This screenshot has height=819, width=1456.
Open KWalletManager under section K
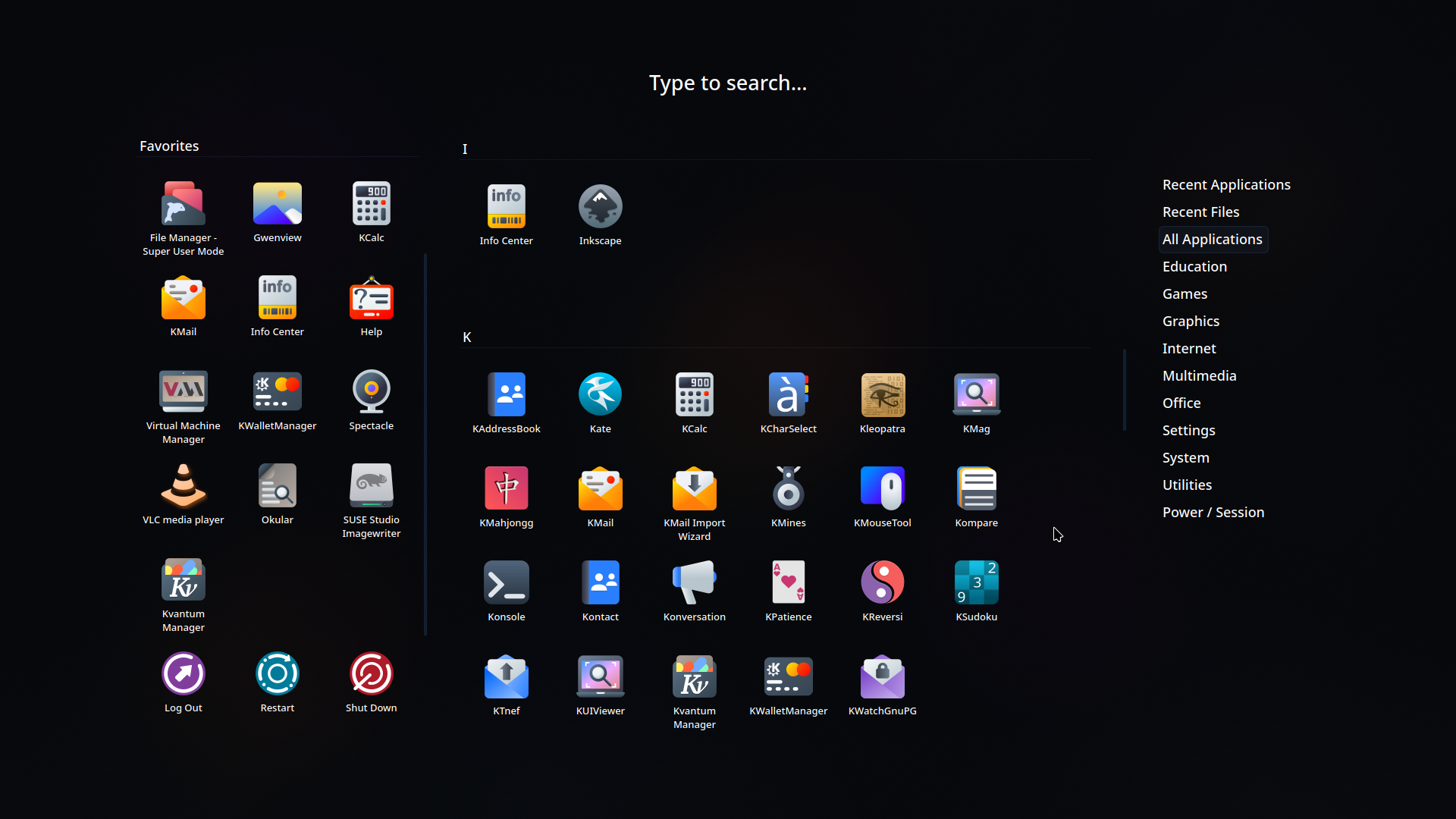(x=789, y=686)
